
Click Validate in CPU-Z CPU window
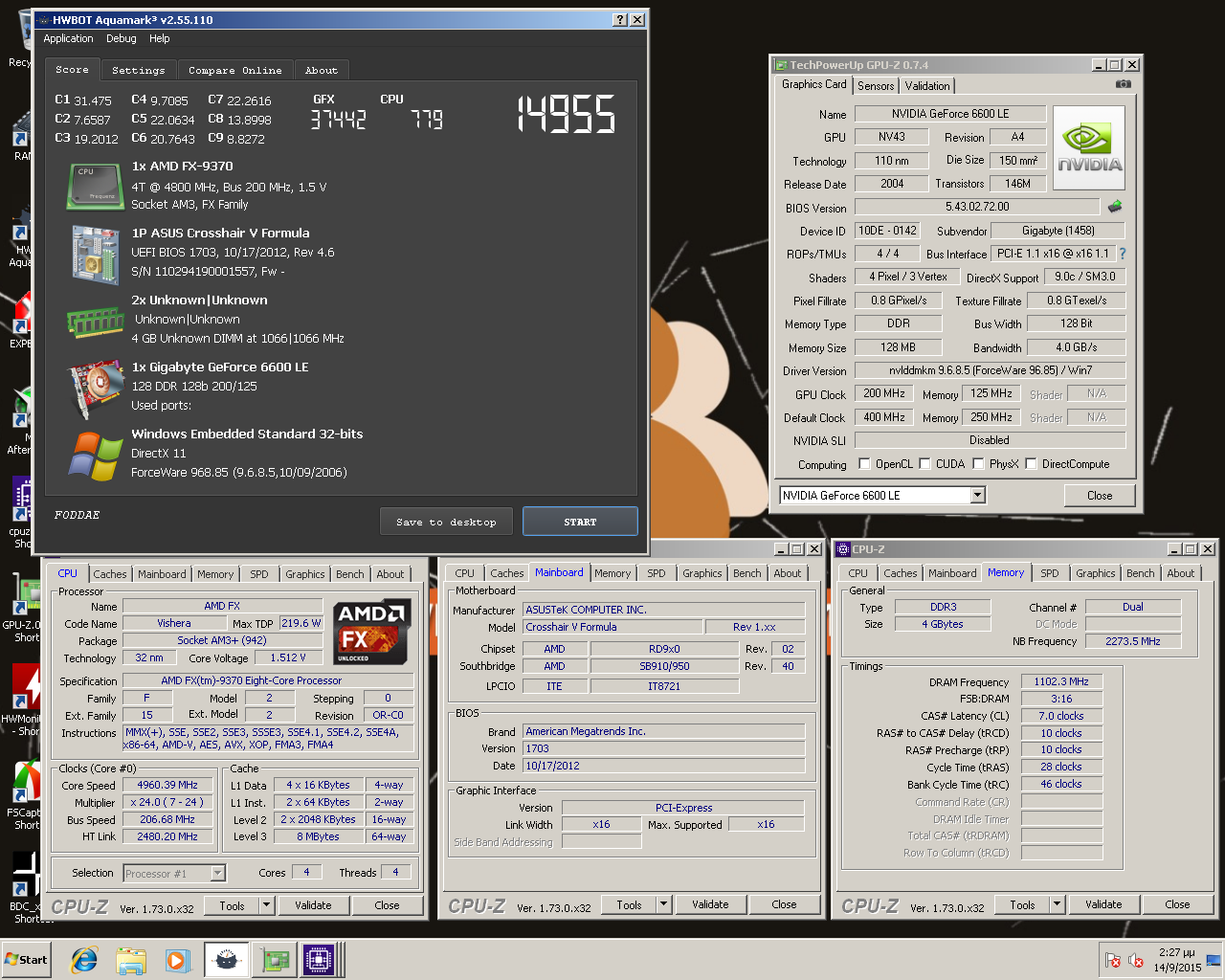pyautogui.click(x=313, y=905)
